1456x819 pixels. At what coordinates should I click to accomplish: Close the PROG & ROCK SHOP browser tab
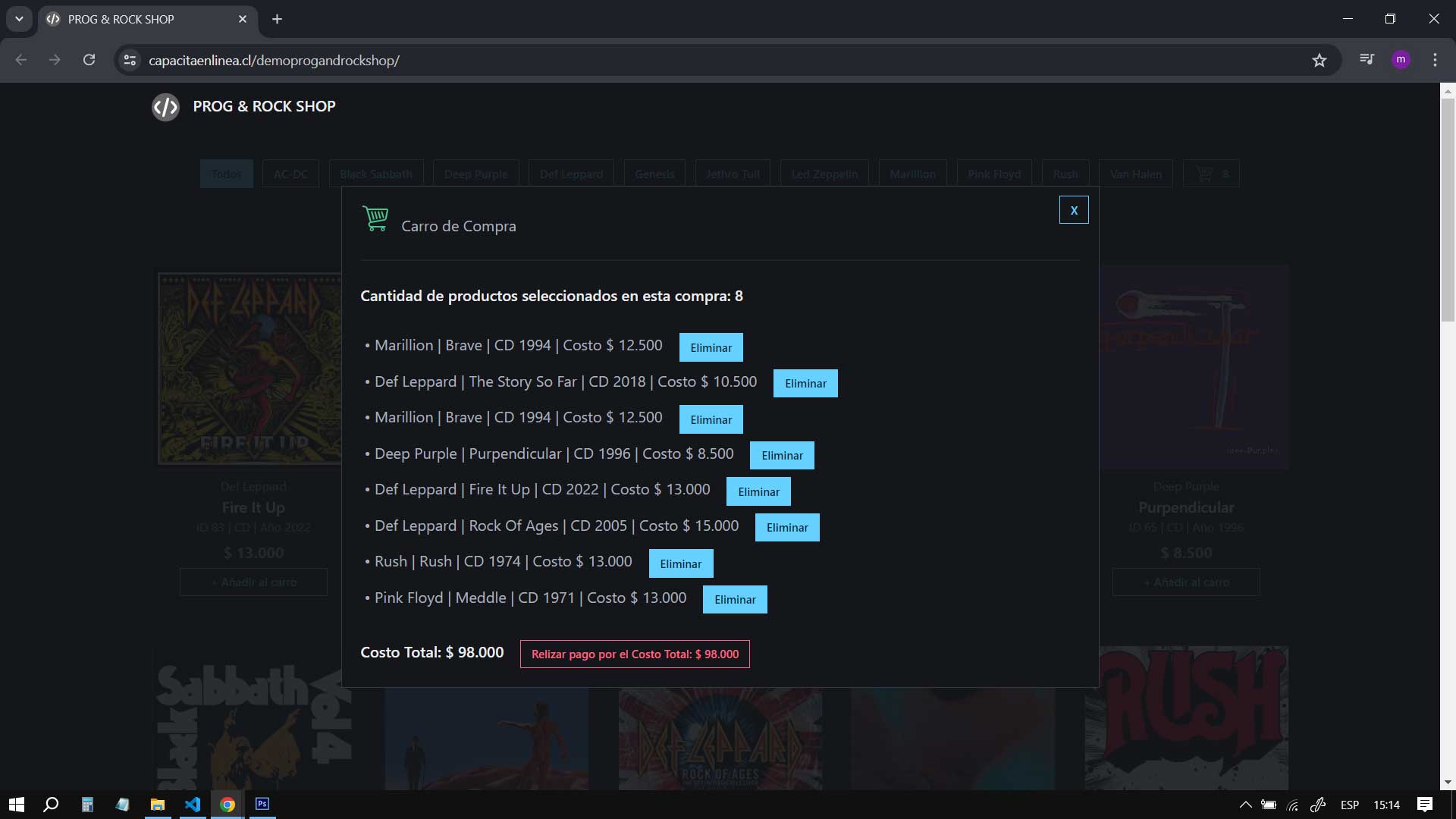coord(243,19)
